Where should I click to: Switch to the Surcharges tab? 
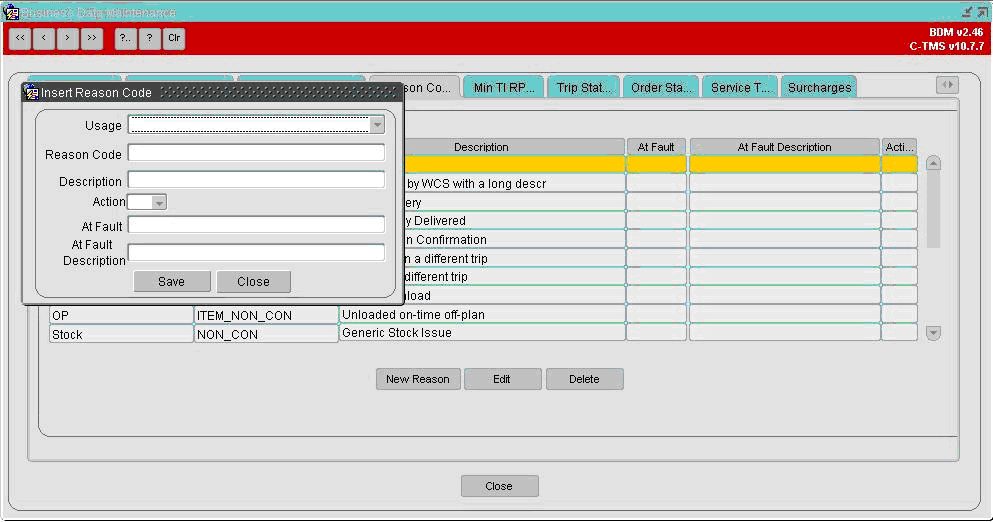pos(819,87)
